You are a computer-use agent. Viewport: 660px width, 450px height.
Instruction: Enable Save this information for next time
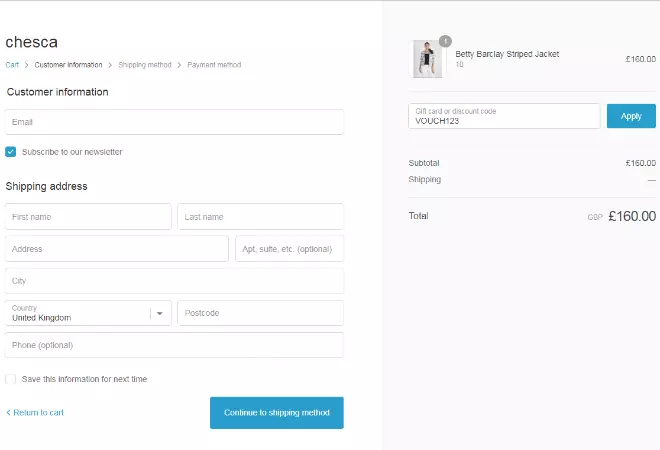click(11, 379)
